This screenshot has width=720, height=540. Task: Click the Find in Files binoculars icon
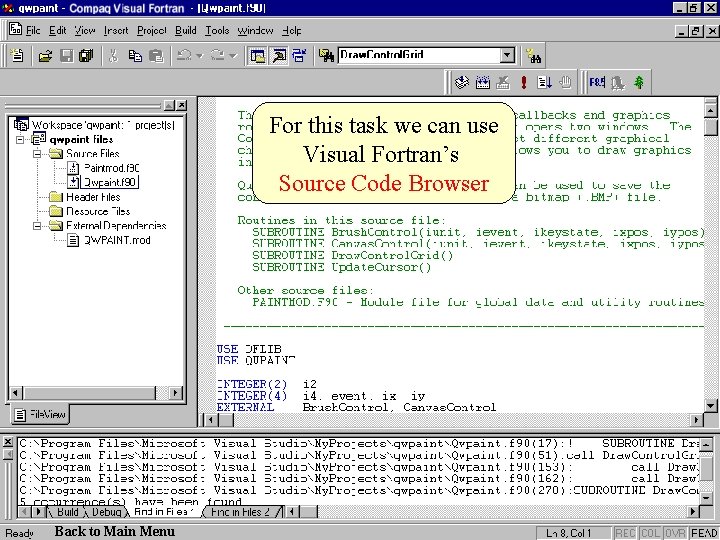(x=326, y=56)
